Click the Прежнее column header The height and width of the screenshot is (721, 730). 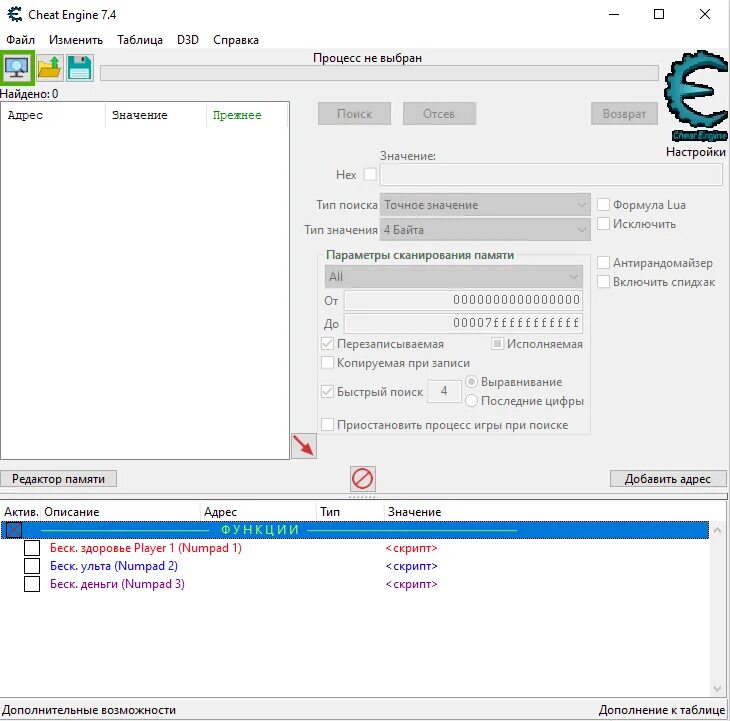click(x=247, y=115)
